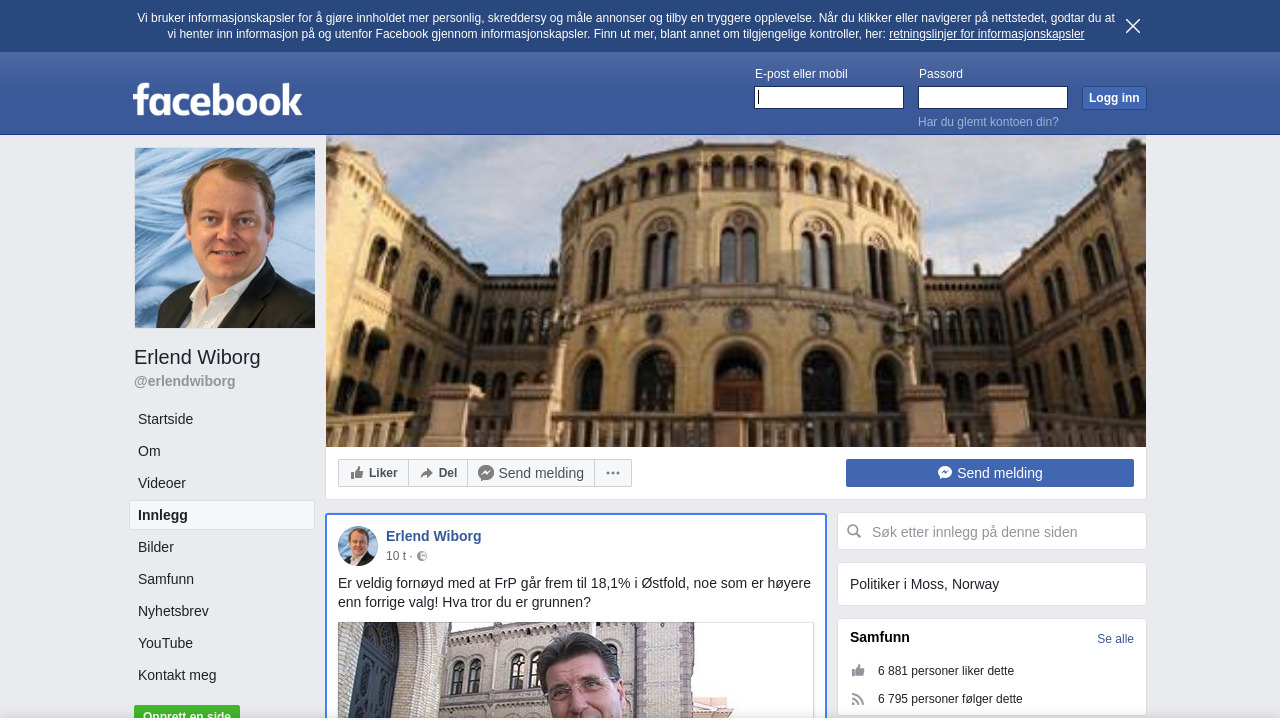Image resolution: width=1280 pixels, height=720 pixels.
Task: Focus the E-post eller mobil field
Action: pyautogui.click(x=829, y=97)
